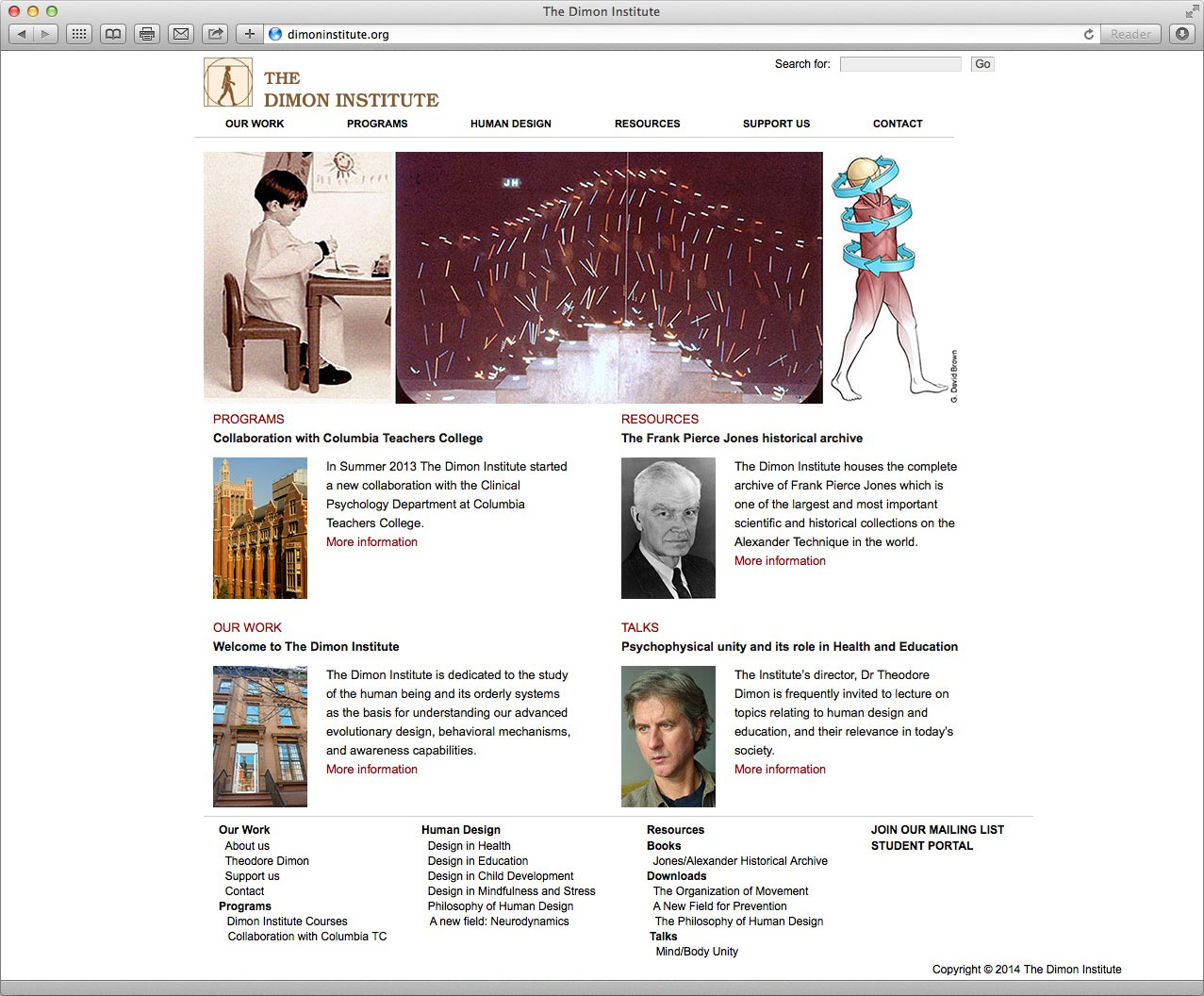Click the Dimon Institute walking figure logo
This screenshot has width=1204, height=996.
(x=228, y=82)
